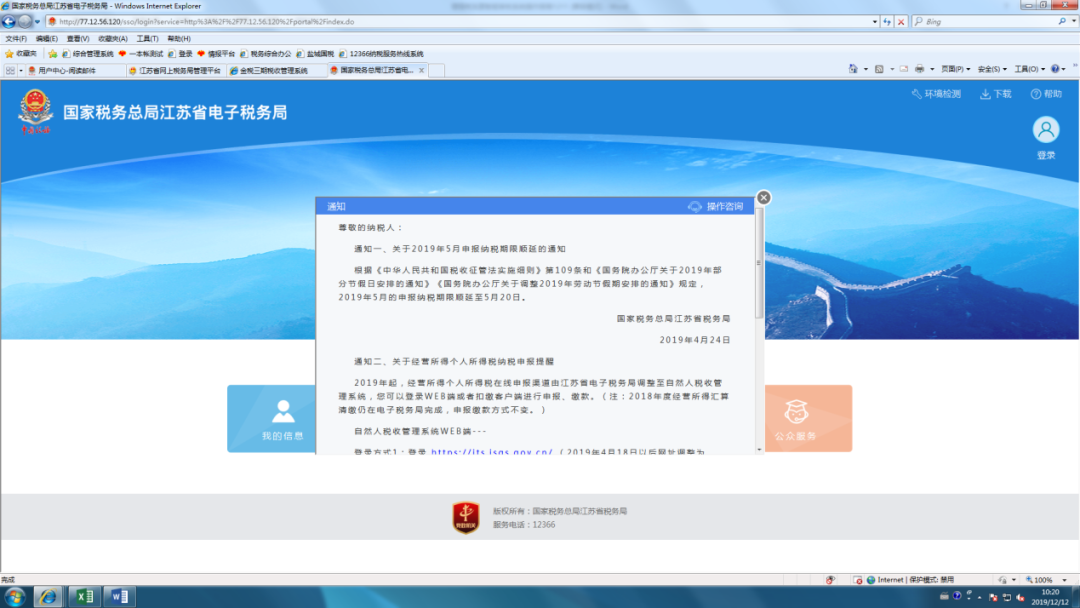The height and width of the screenshot is (608, 1080).
Task: Click the 登录 user avatar icon
Action: click(x=1046, y=129)
